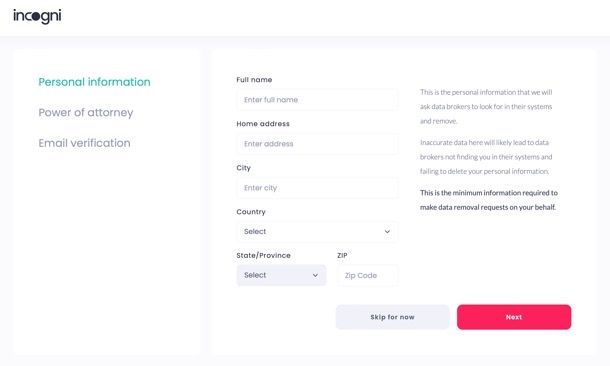Click the State/Province label text
This screenshot has height=366, width=610.
(263, 256)
